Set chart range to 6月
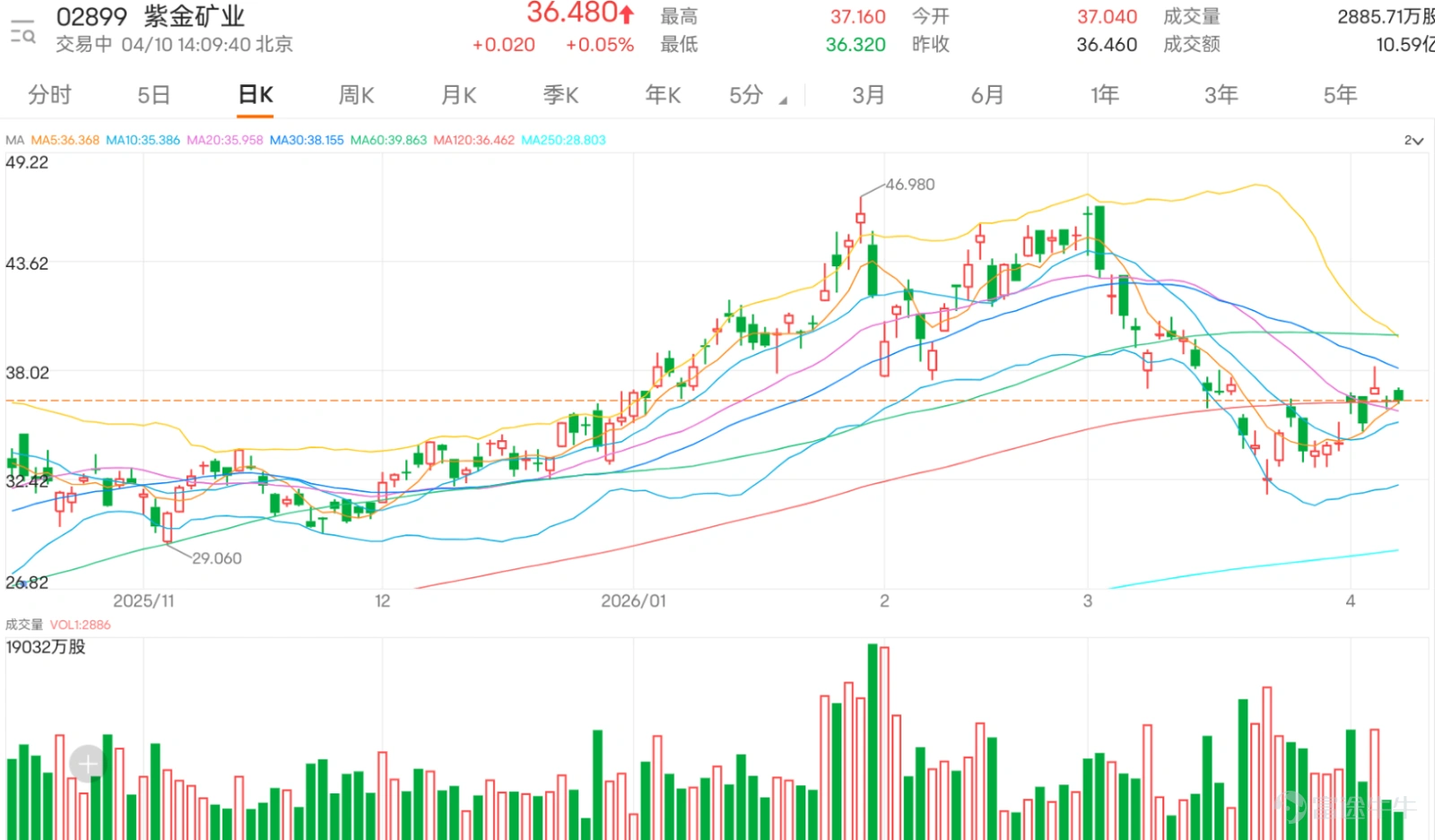This screenshot has height=840, width=1435. coord(987,95)
